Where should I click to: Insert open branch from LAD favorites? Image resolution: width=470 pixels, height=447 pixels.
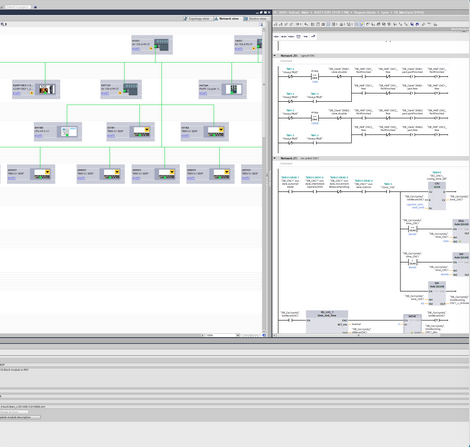point(306,36)
